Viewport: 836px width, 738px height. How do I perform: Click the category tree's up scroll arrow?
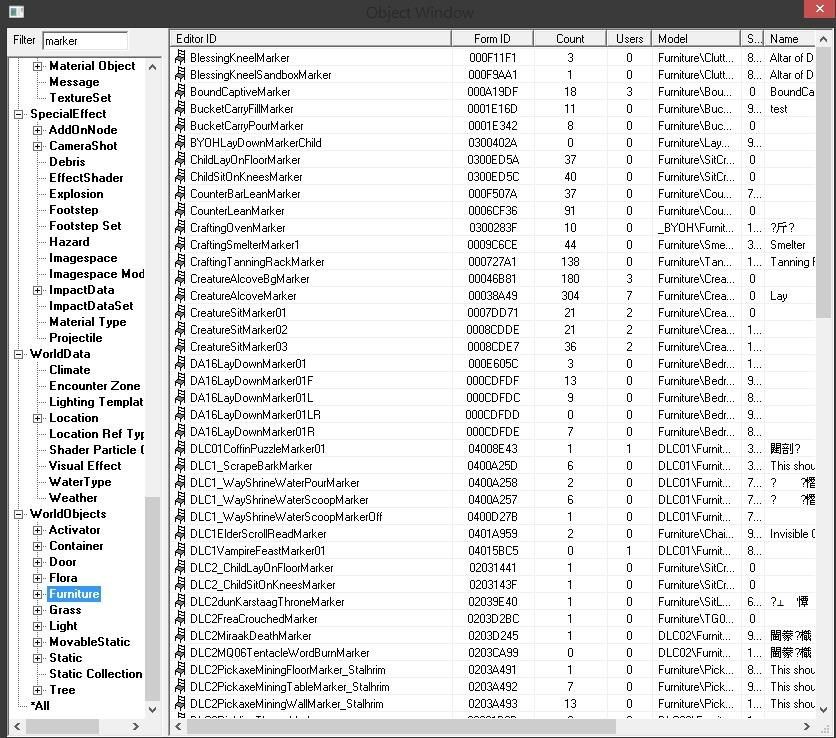[x=152, y=67]
